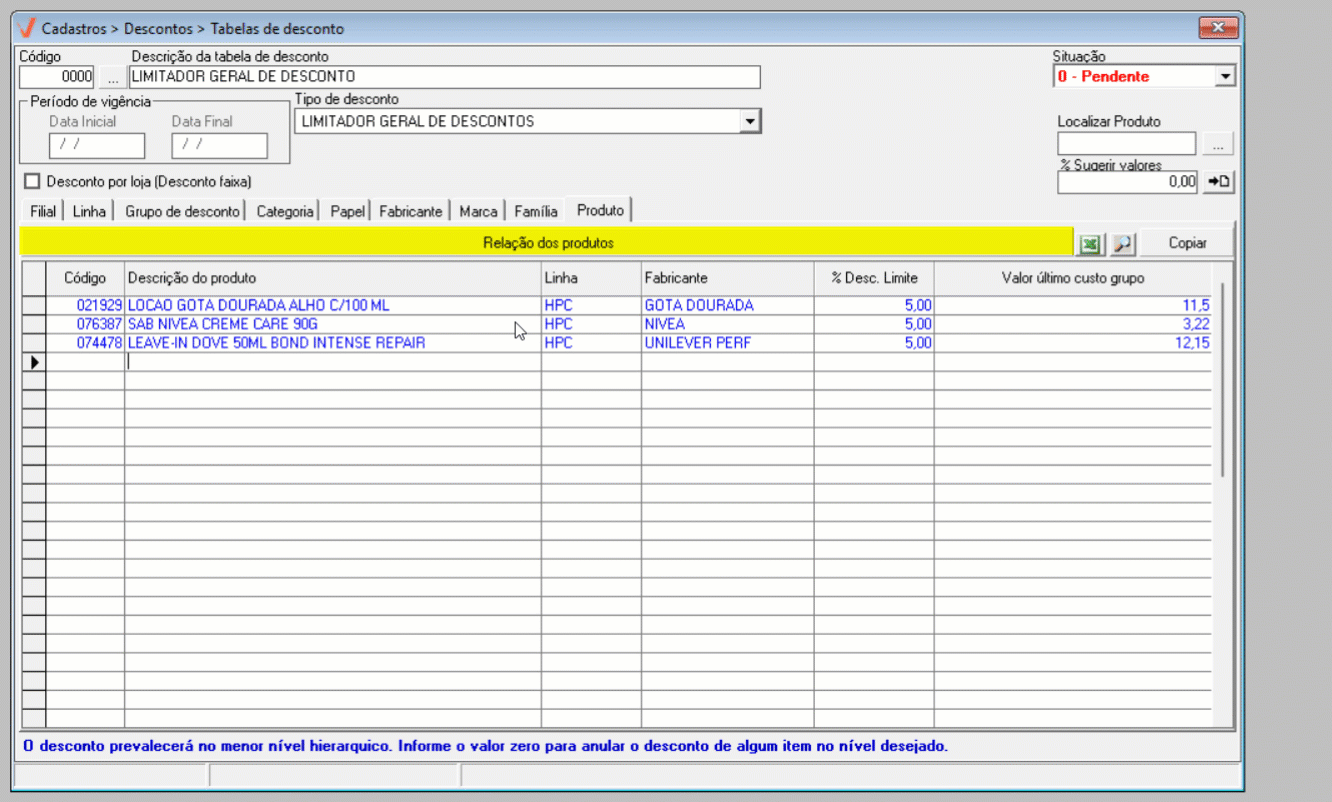This screenshot has height=802, width=1332.
Task: Click the Data Inicial date field
Action: click(96, 146)
